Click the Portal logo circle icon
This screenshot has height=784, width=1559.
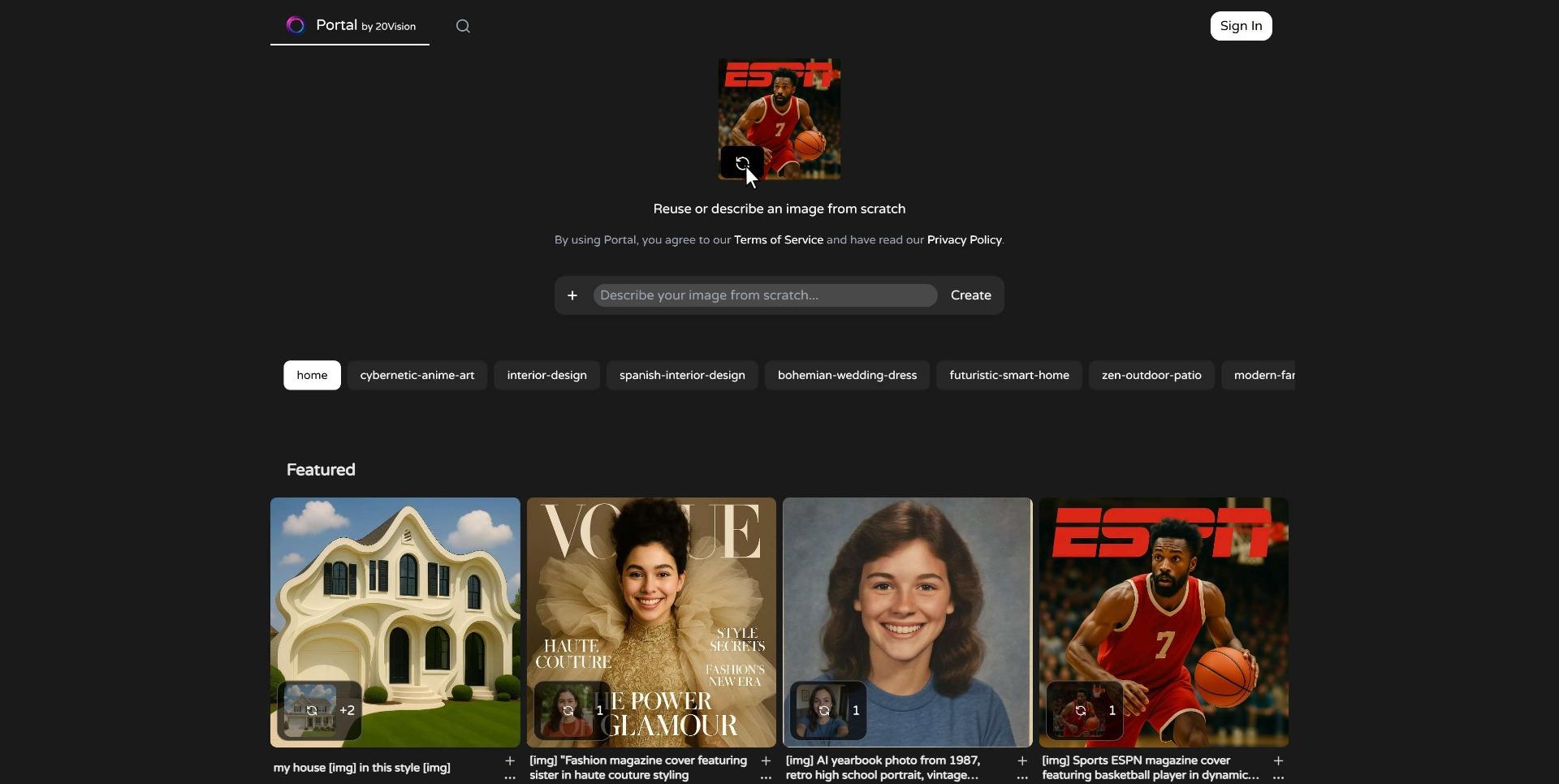point(296,26)
